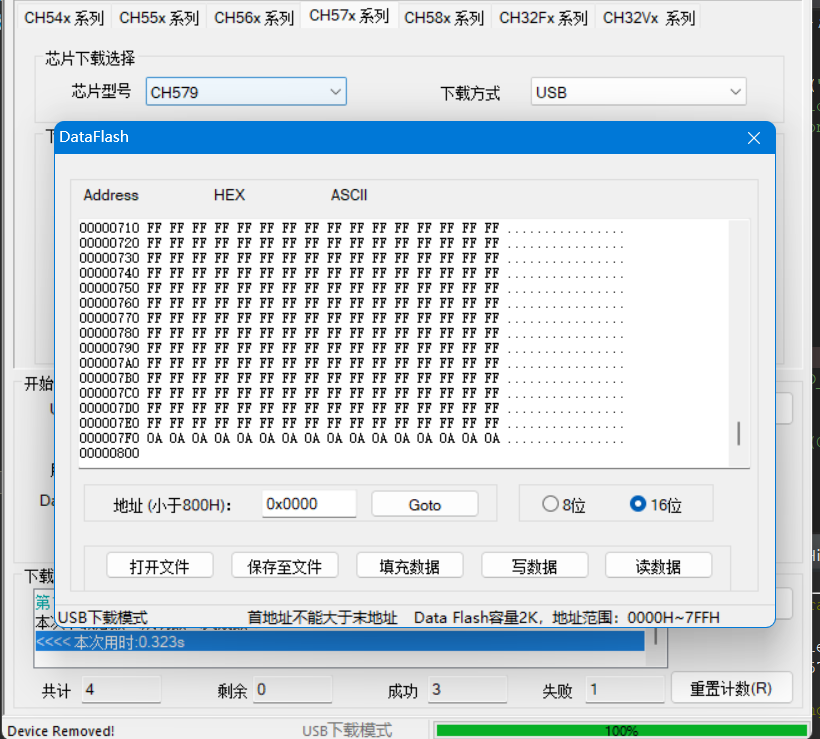Click the hex view vertical scrollbar
Viewport: 820px width, 739px height.
(738, 434)
